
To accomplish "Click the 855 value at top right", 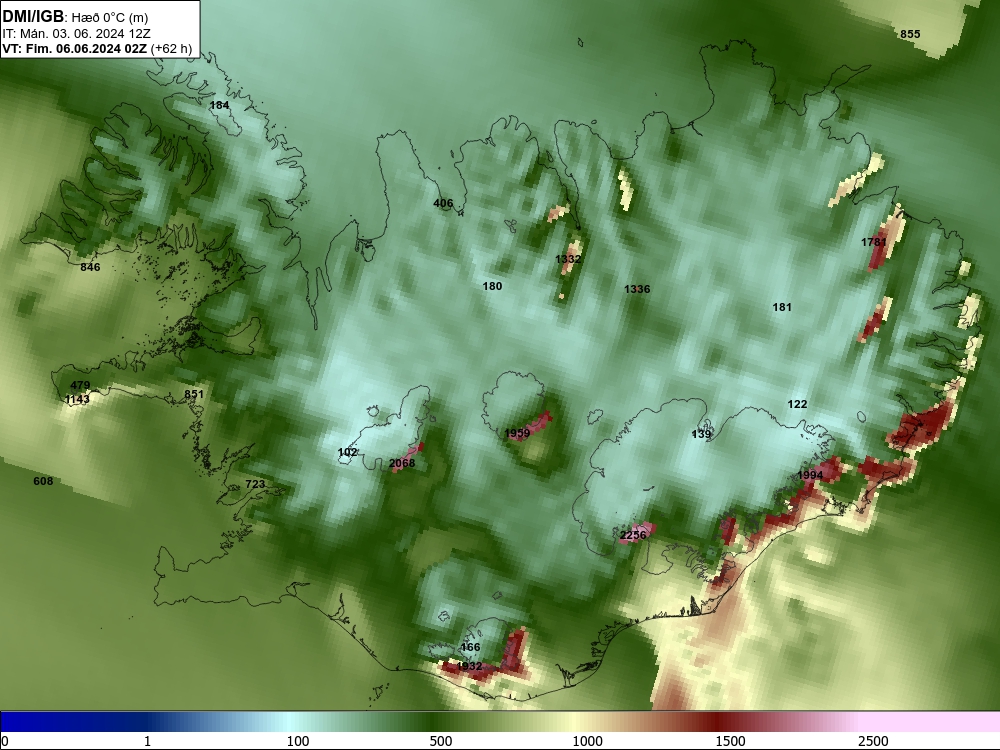I will pos(910,34).
